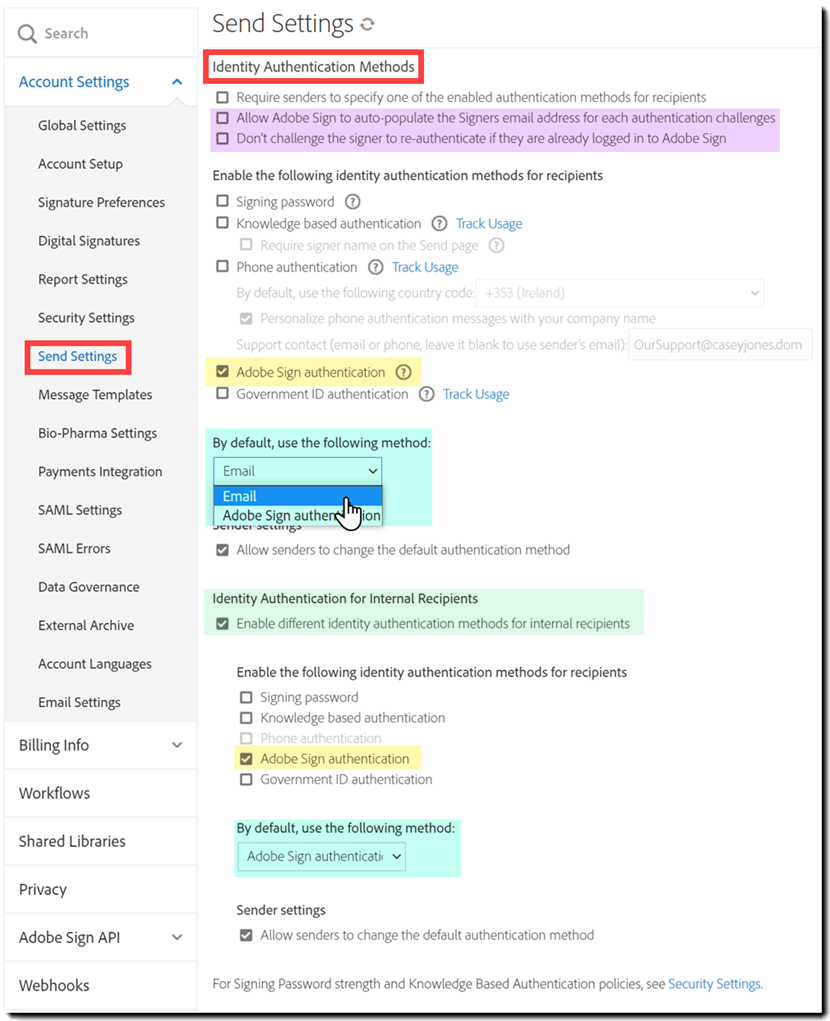Tick Phone authentication checkbox beside Track Usage
The image size is (830, 1021).
click(223, 266)
